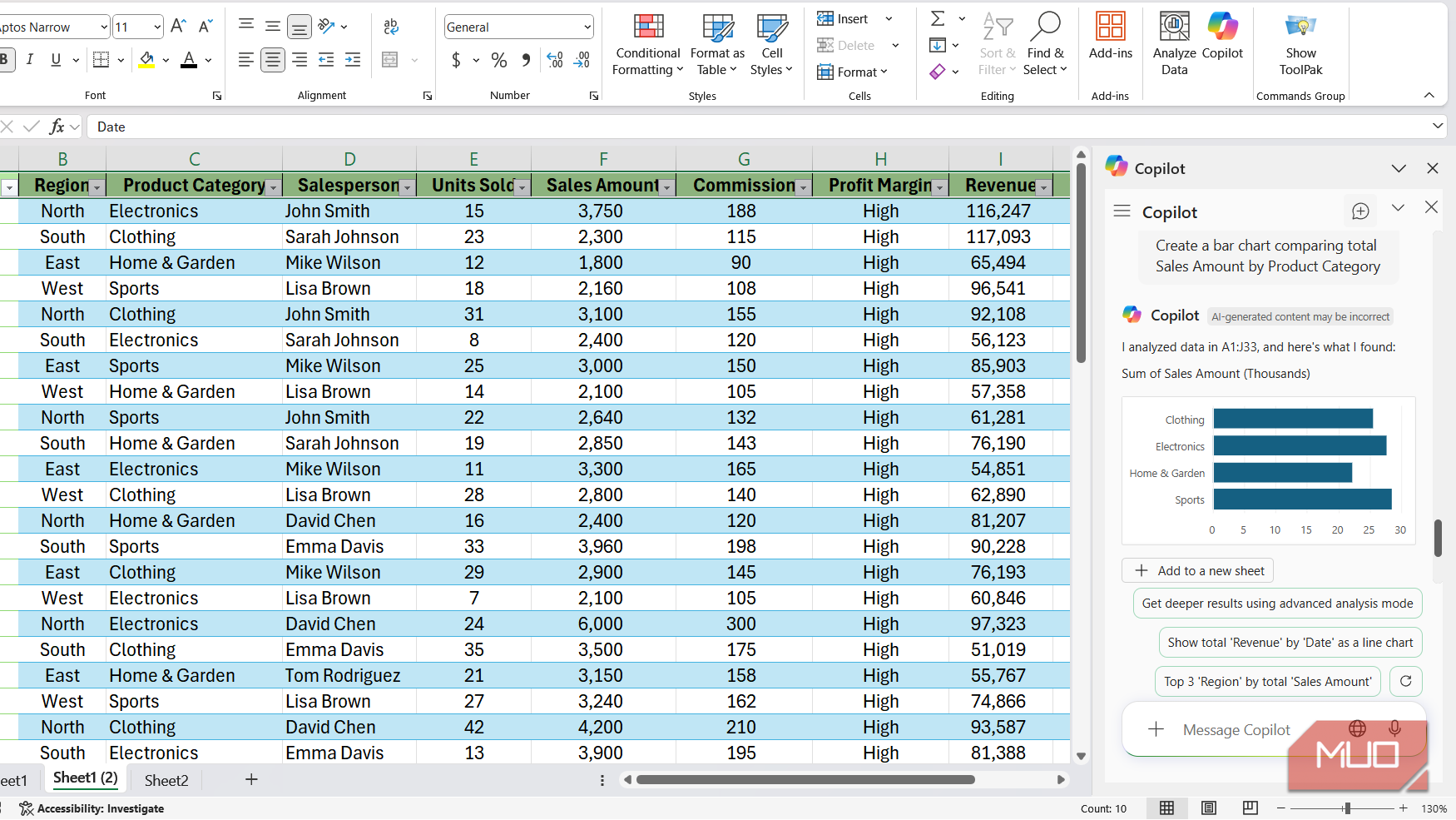
Task: Expand the formula bar
Action: [1438, 126]
